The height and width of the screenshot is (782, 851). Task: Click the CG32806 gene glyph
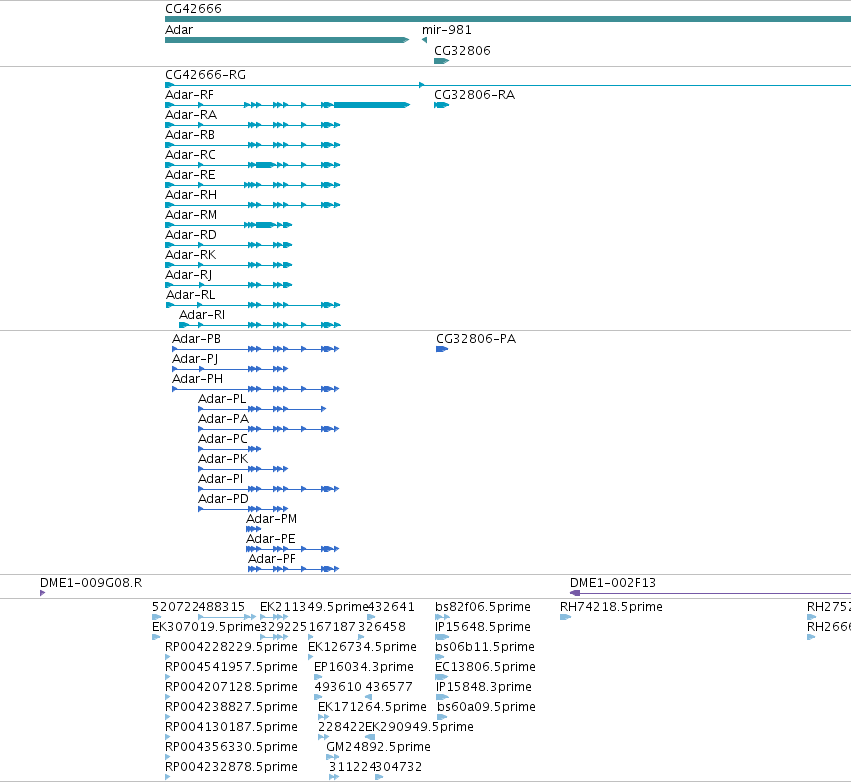click(441, 61)
